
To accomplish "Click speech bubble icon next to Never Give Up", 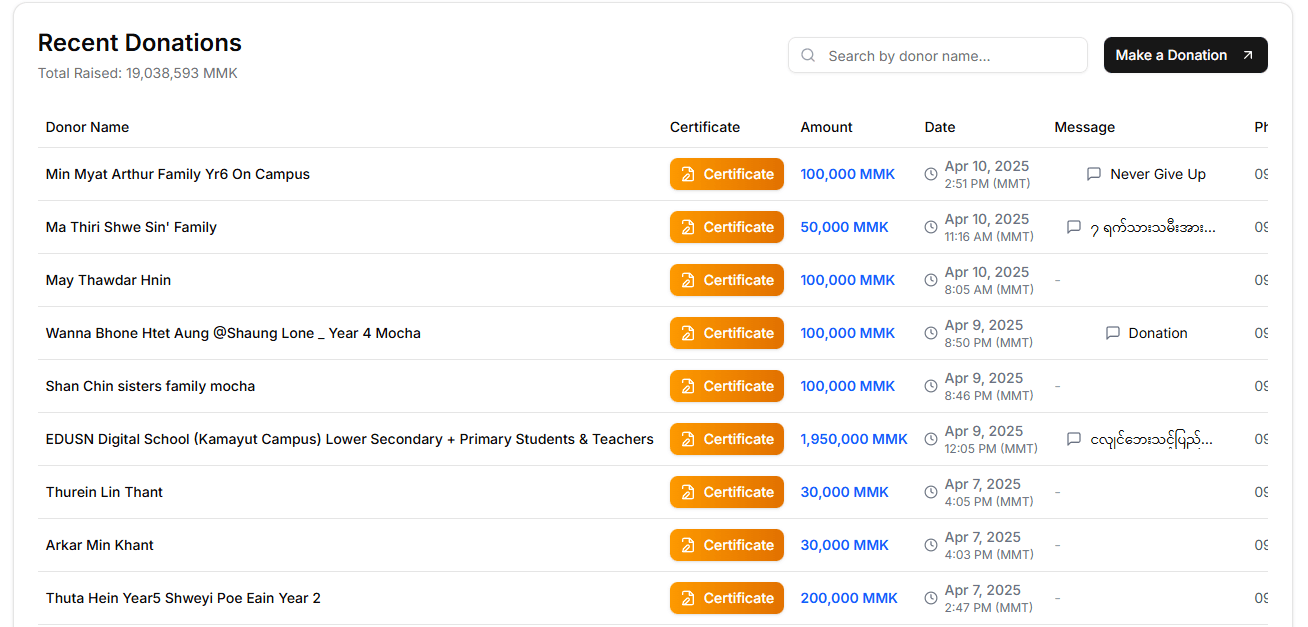I will click(x=1094, y=174).
